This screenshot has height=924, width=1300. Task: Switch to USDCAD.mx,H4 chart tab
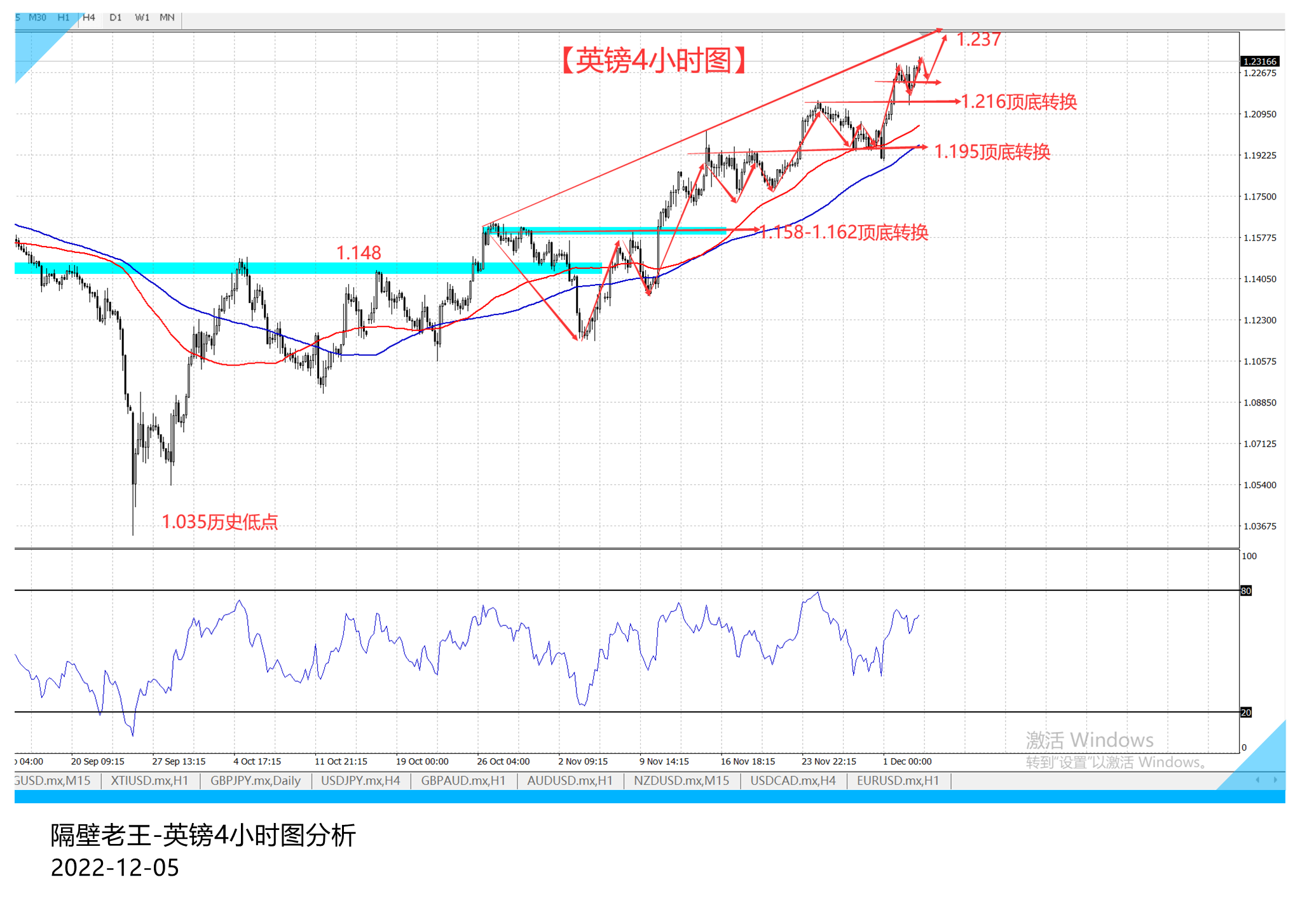tap(793, 780)
